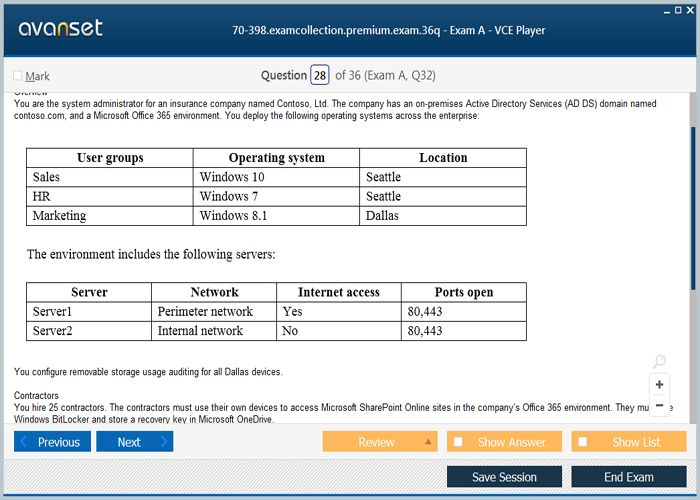Click the 'Marketing' table cell

[110, 216]
